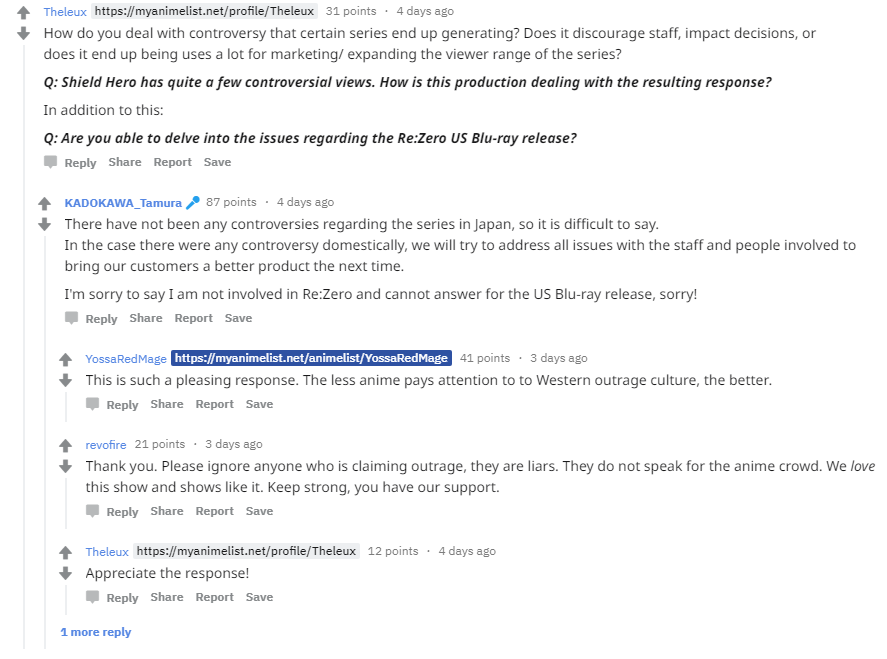Collapse YossaRedMage's comment thread line
This screenshot has width=887, height=659.
point(66,406)
